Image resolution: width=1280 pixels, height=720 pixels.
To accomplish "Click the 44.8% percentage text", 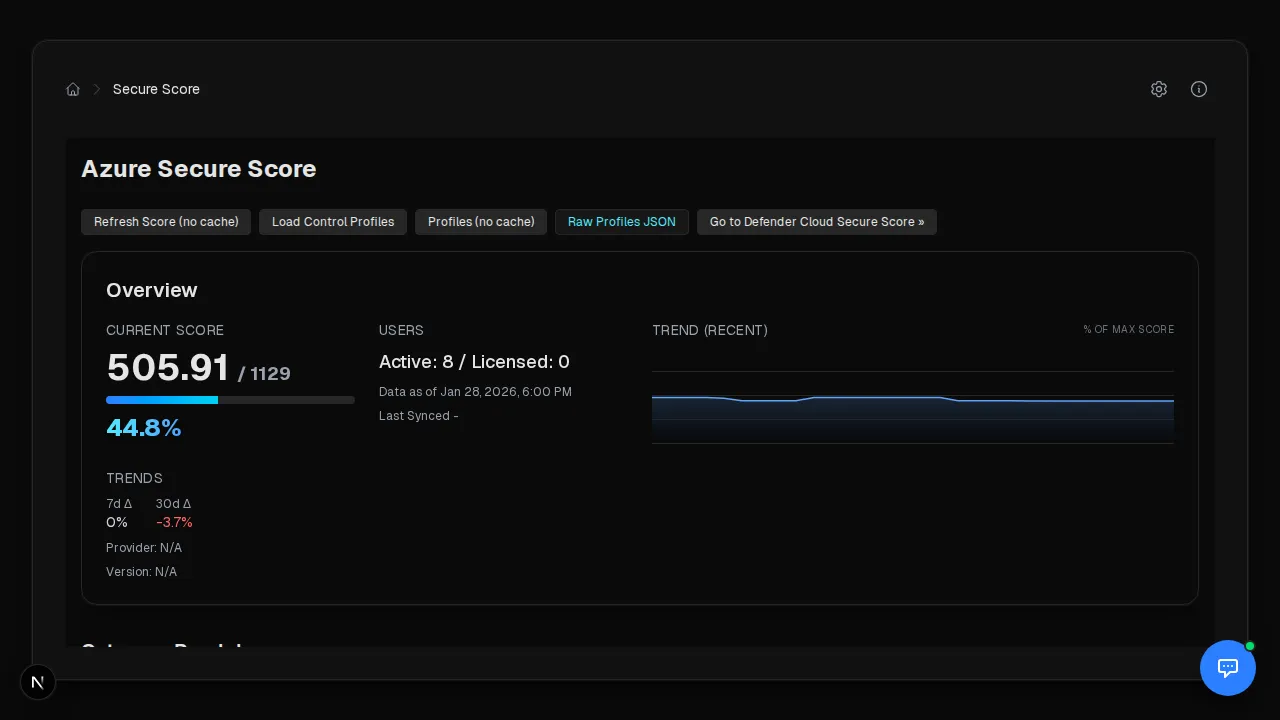I will coord(144,428).
